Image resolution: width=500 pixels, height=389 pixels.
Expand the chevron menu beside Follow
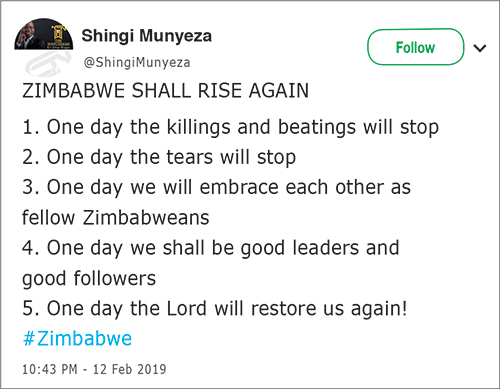pyautogui.click(x=480, y=49)
